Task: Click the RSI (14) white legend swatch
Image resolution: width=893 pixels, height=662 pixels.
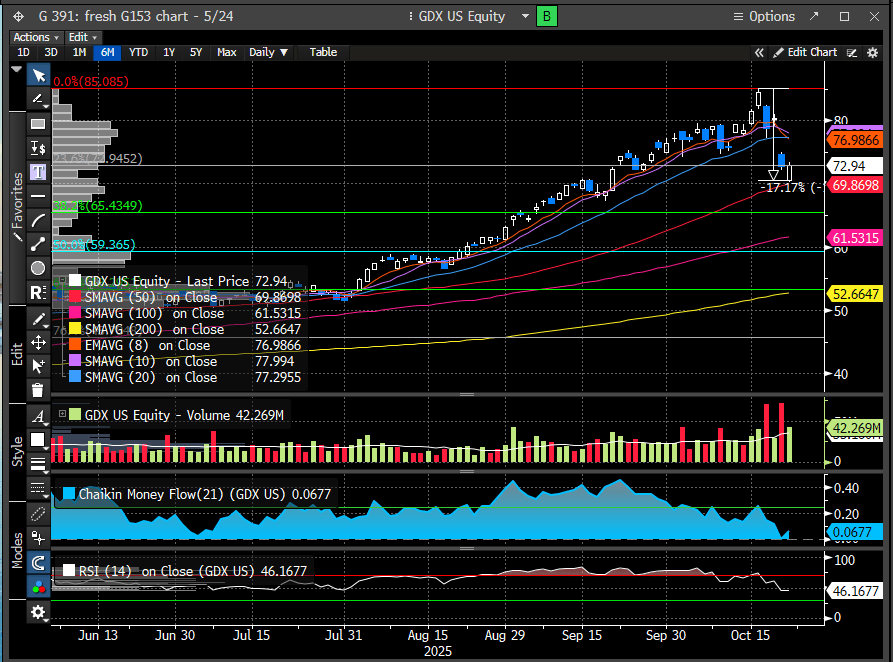Action: (69, 570)
